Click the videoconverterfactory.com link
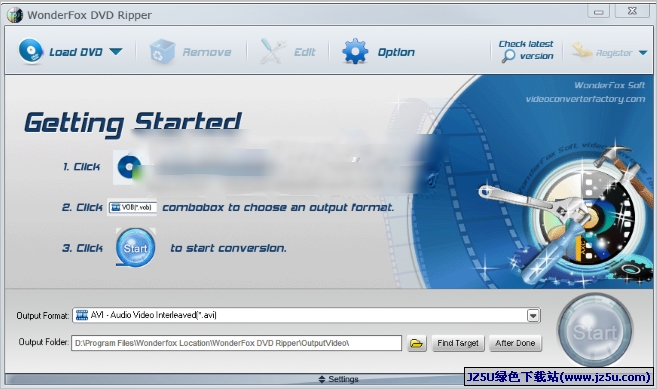Viewport: 657px width, 389px height. point(585,99)
